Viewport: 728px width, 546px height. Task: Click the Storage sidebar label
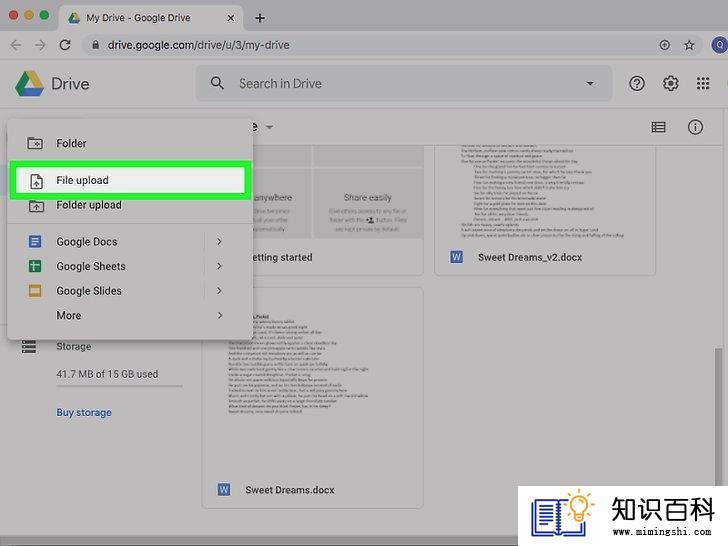(74, 346)
